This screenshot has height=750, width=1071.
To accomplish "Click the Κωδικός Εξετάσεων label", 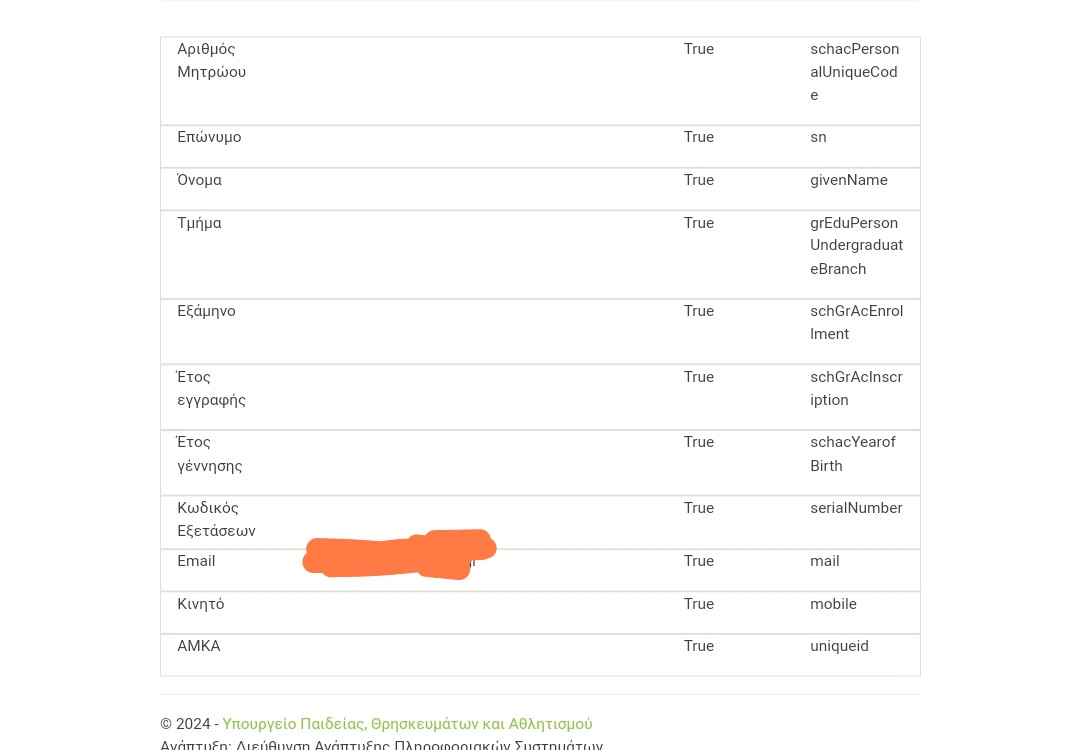I will pos(216,519).
